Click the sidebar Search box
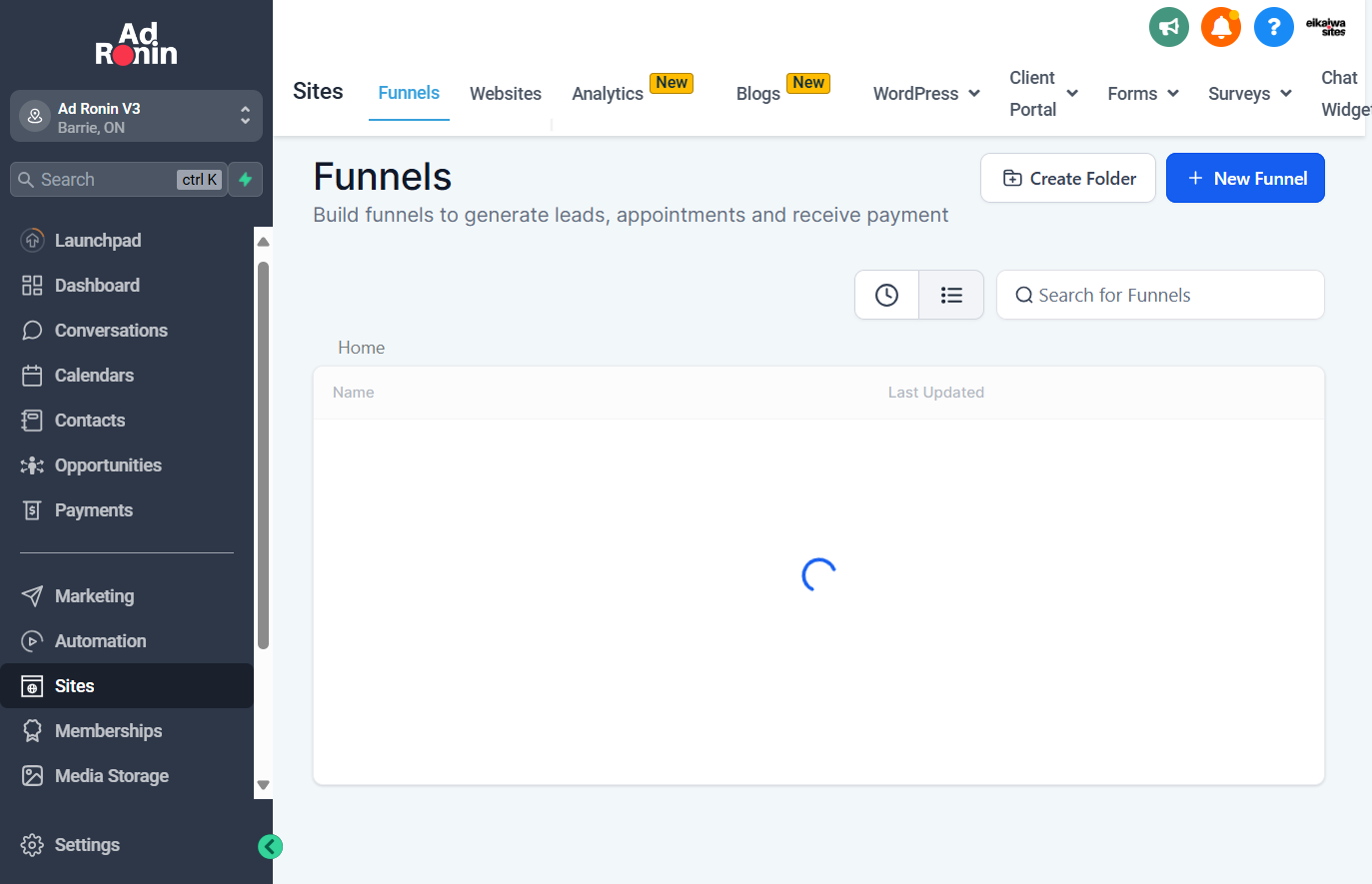The height and width of the screenshot is (884, 1372). click(x=118, y=180)
